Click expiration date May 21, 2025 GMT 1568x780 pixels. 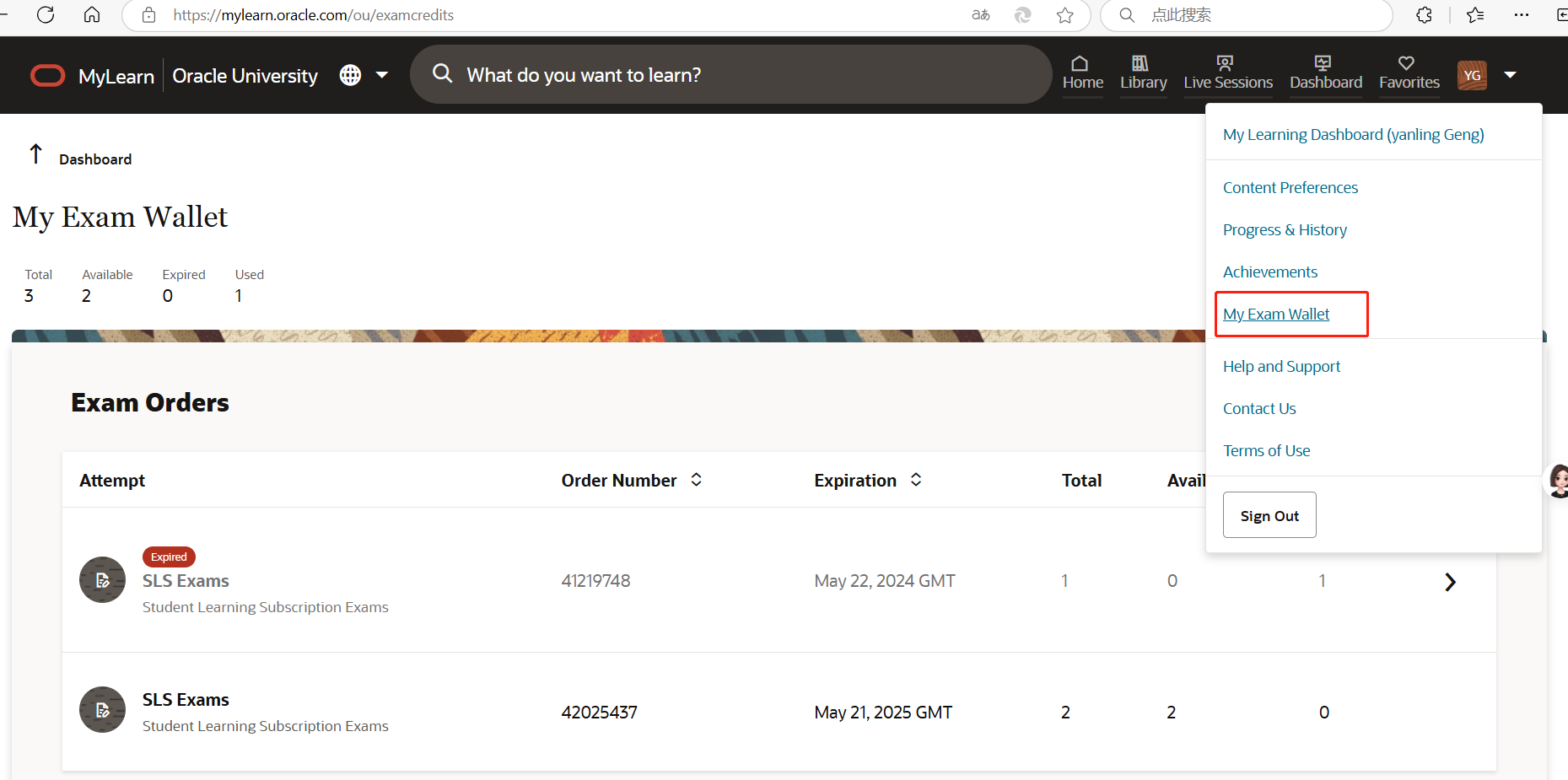(883, 713)
